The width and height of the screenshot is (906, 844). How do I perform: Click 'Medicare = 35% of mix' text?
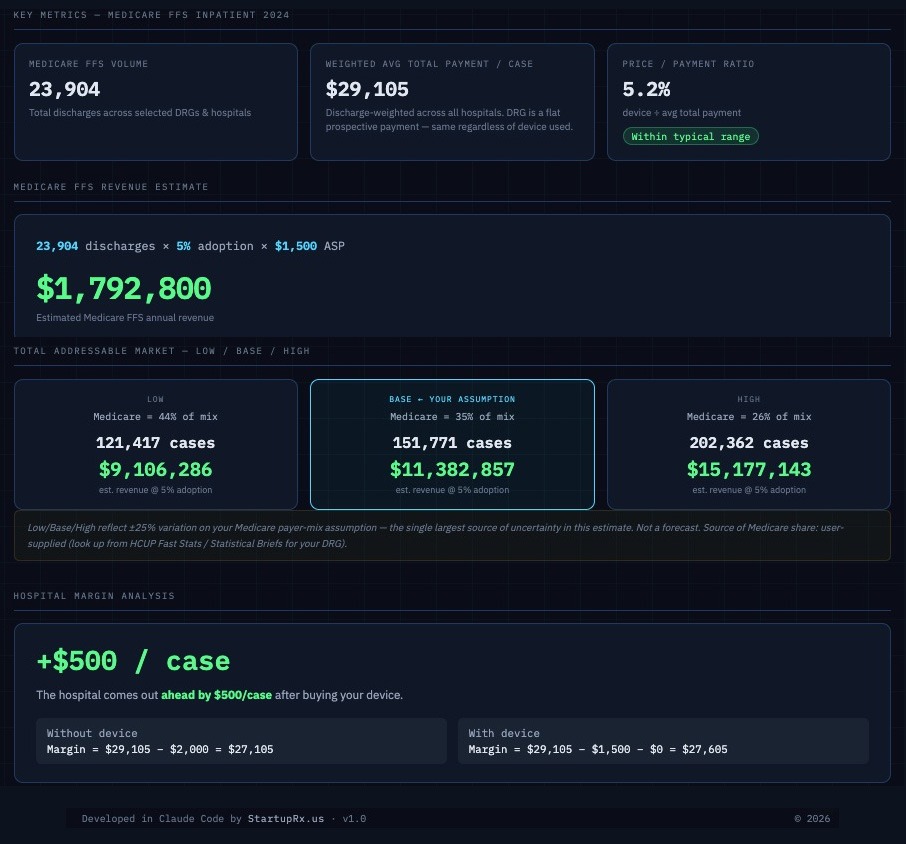452,417
